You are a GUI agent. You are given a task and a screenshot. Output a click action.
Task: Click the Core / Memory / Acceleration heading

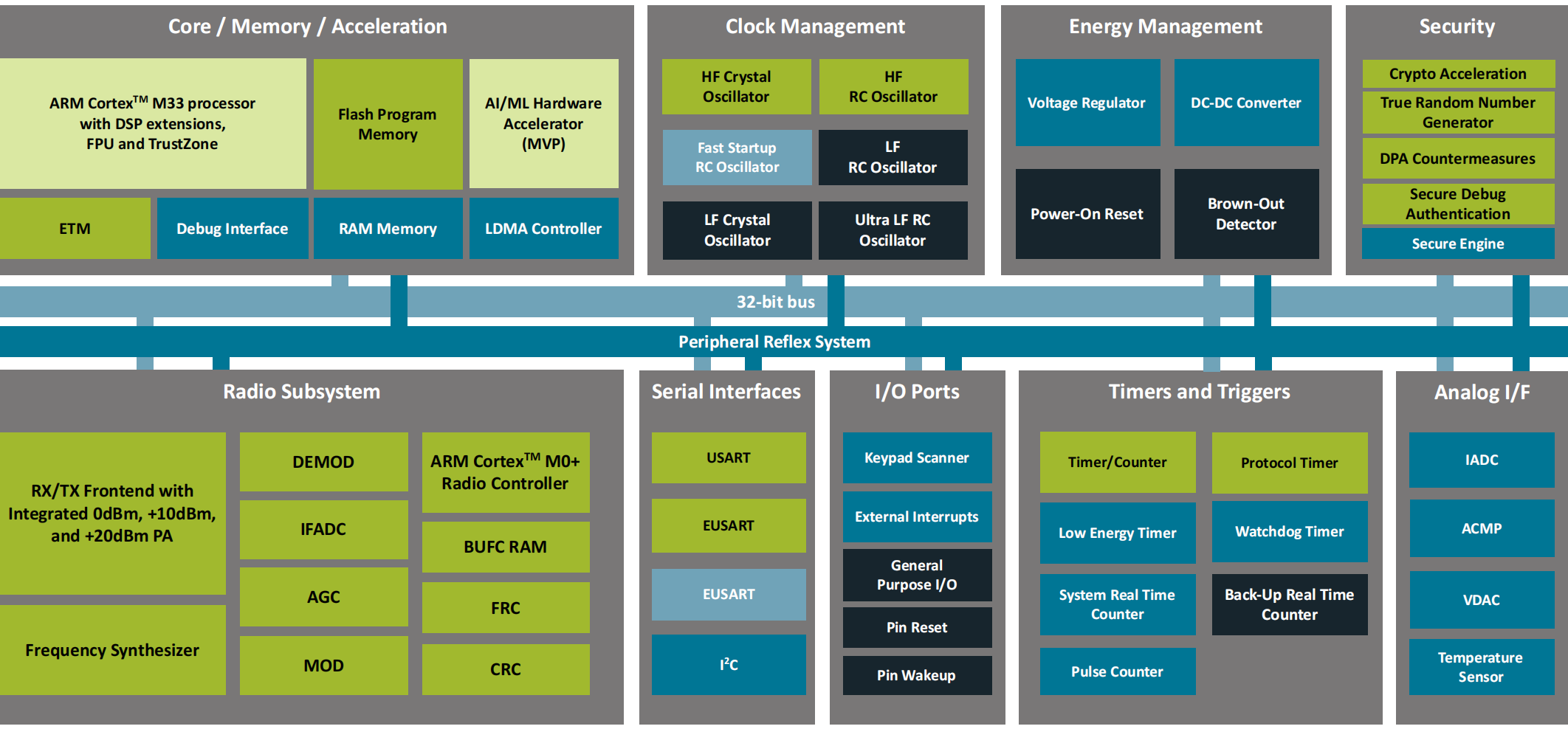(308, 27)
